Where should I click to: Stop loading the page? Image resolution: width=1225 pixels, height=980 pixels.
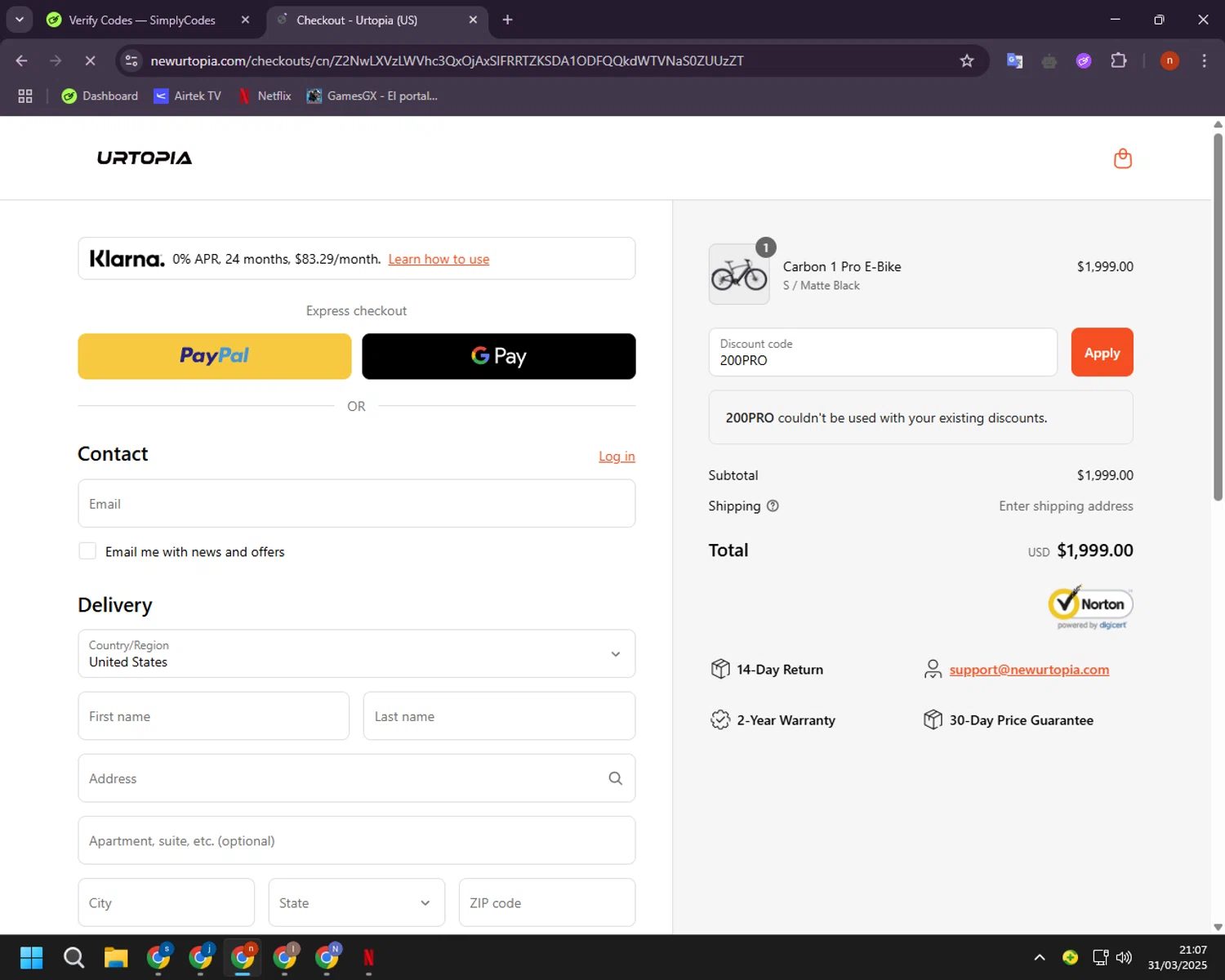pyautogui.click(x=90, y=61)
